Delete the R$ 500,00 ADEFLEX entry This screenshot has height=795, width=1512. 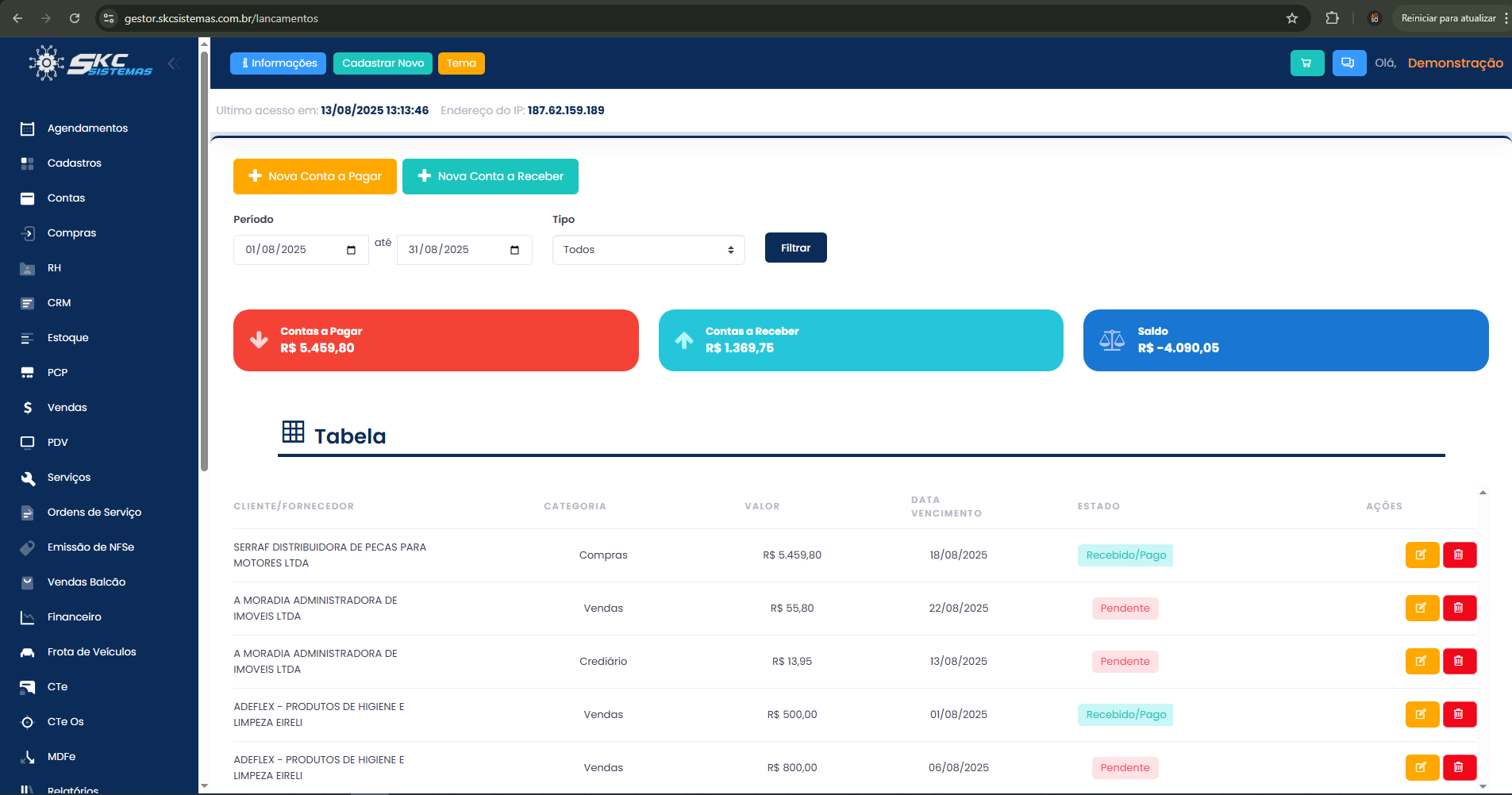[1459, 715]
